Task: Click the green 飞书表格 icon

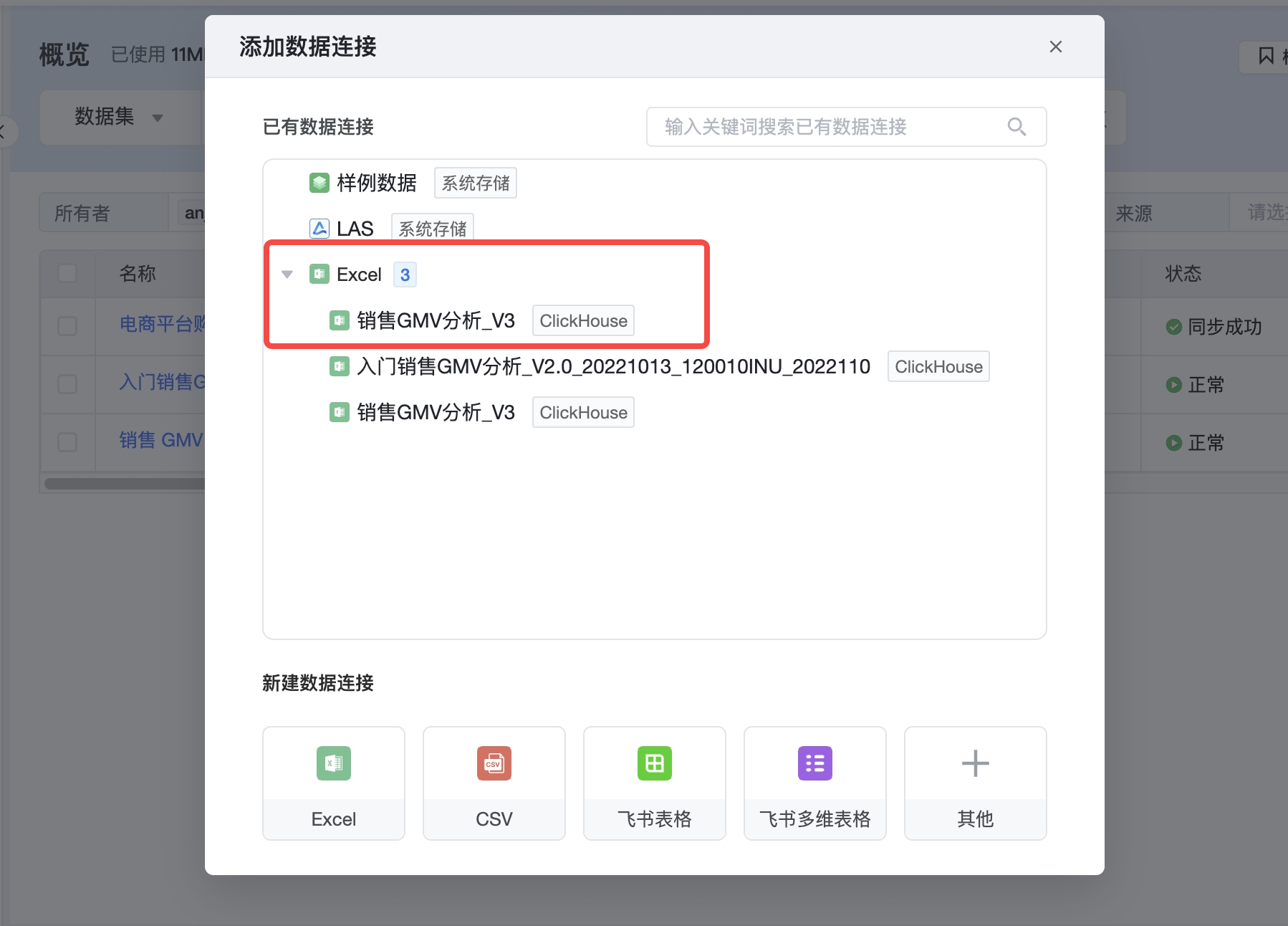Action: (655, 763)
